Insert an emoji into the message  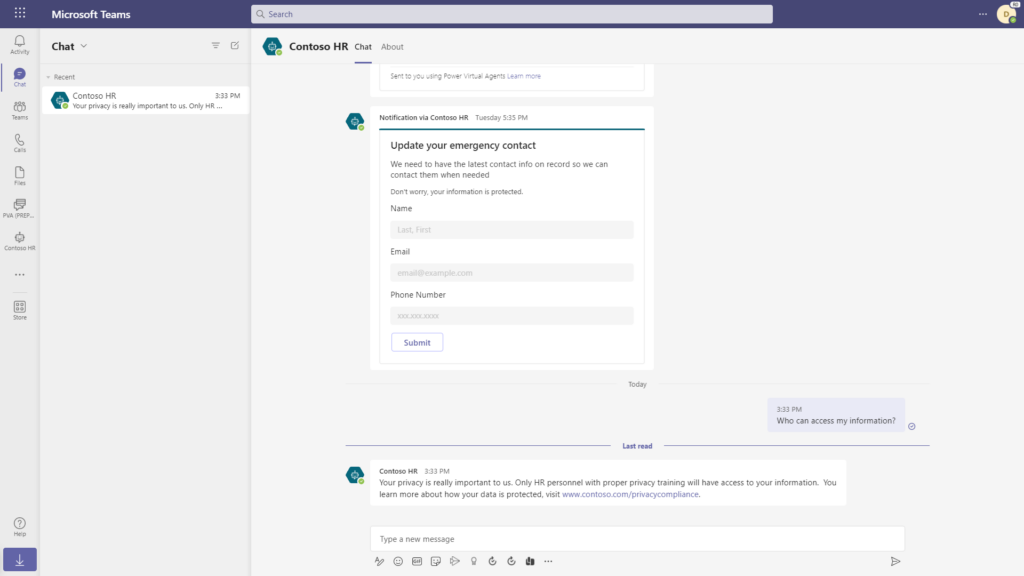coord(397,561)
